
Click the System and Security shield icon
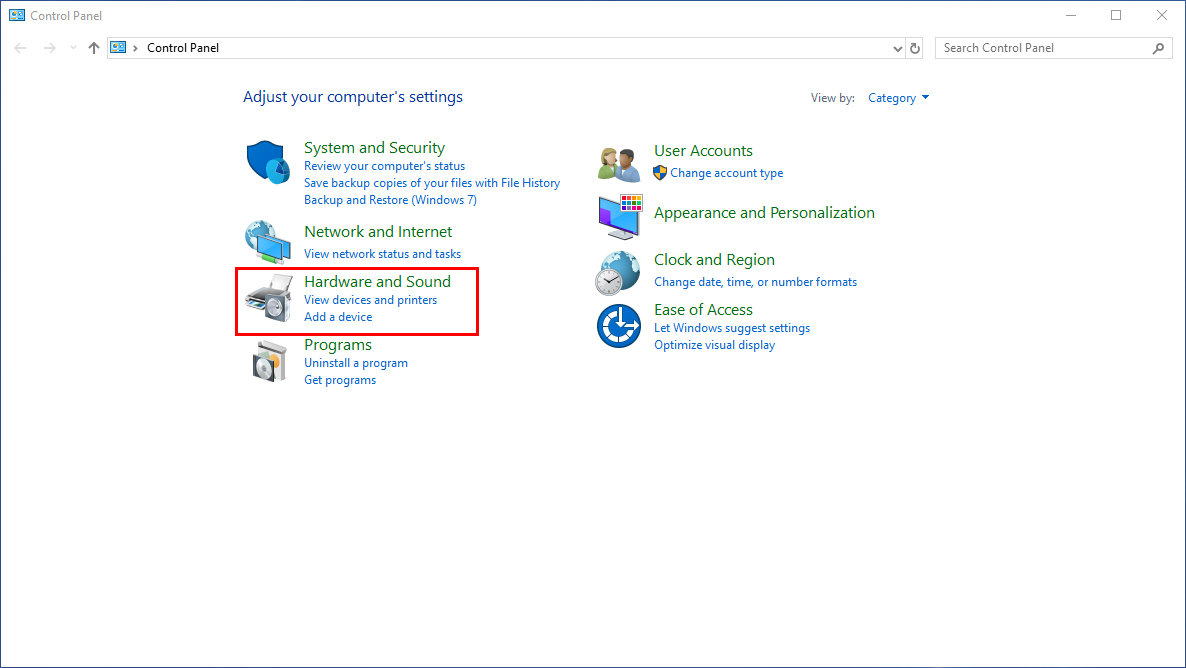pyautogui.click(x=268, y=162)
